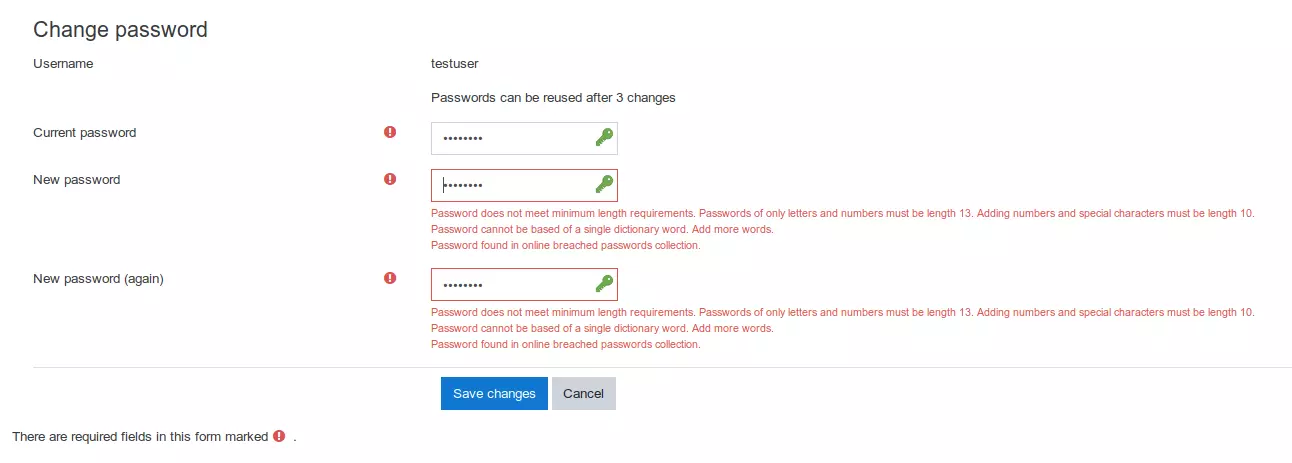The width and height of the screenshot is (1292, 463).
Task: Click required icon beside New password (again)
Action: (390, 278)
